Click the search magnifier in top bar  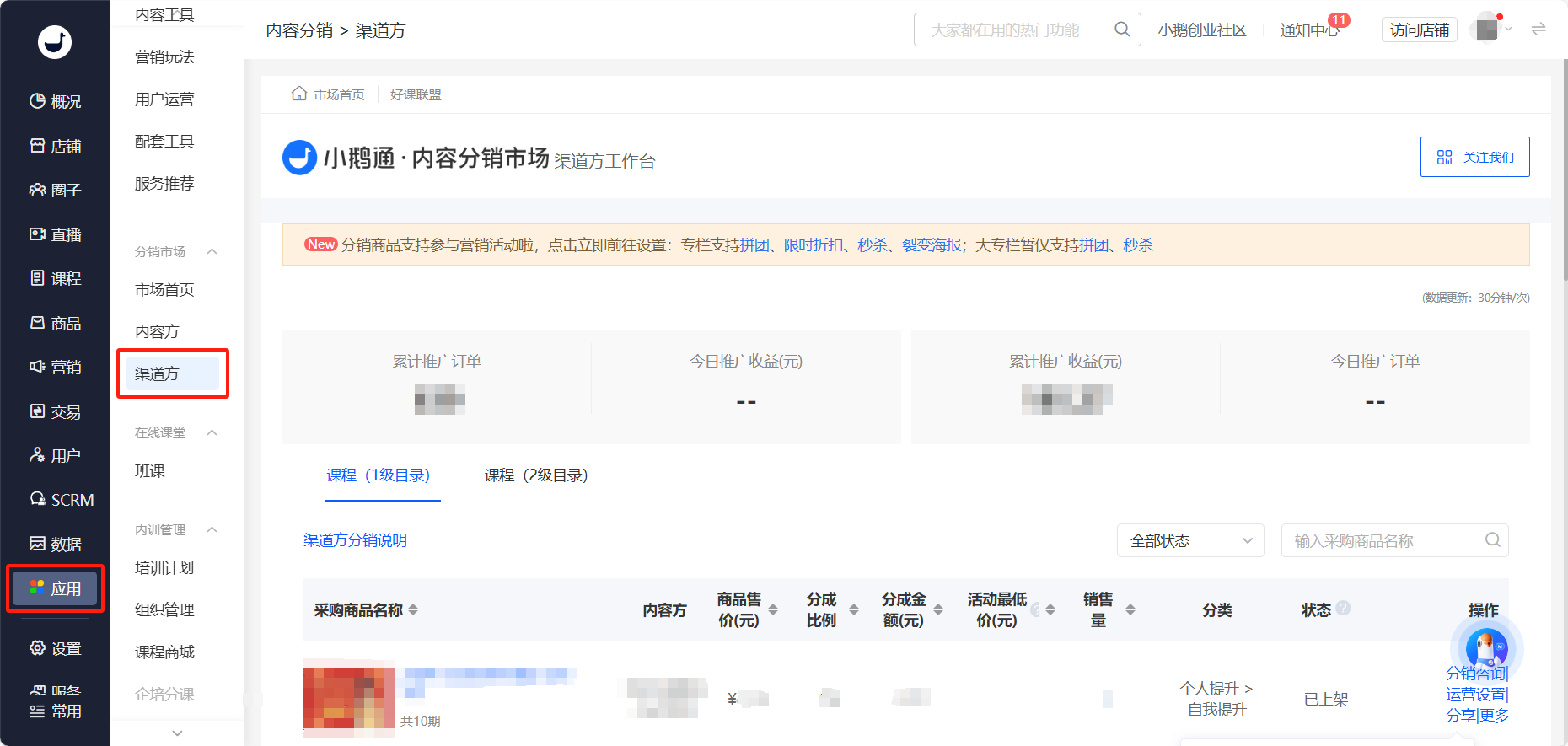point(1122,30)
